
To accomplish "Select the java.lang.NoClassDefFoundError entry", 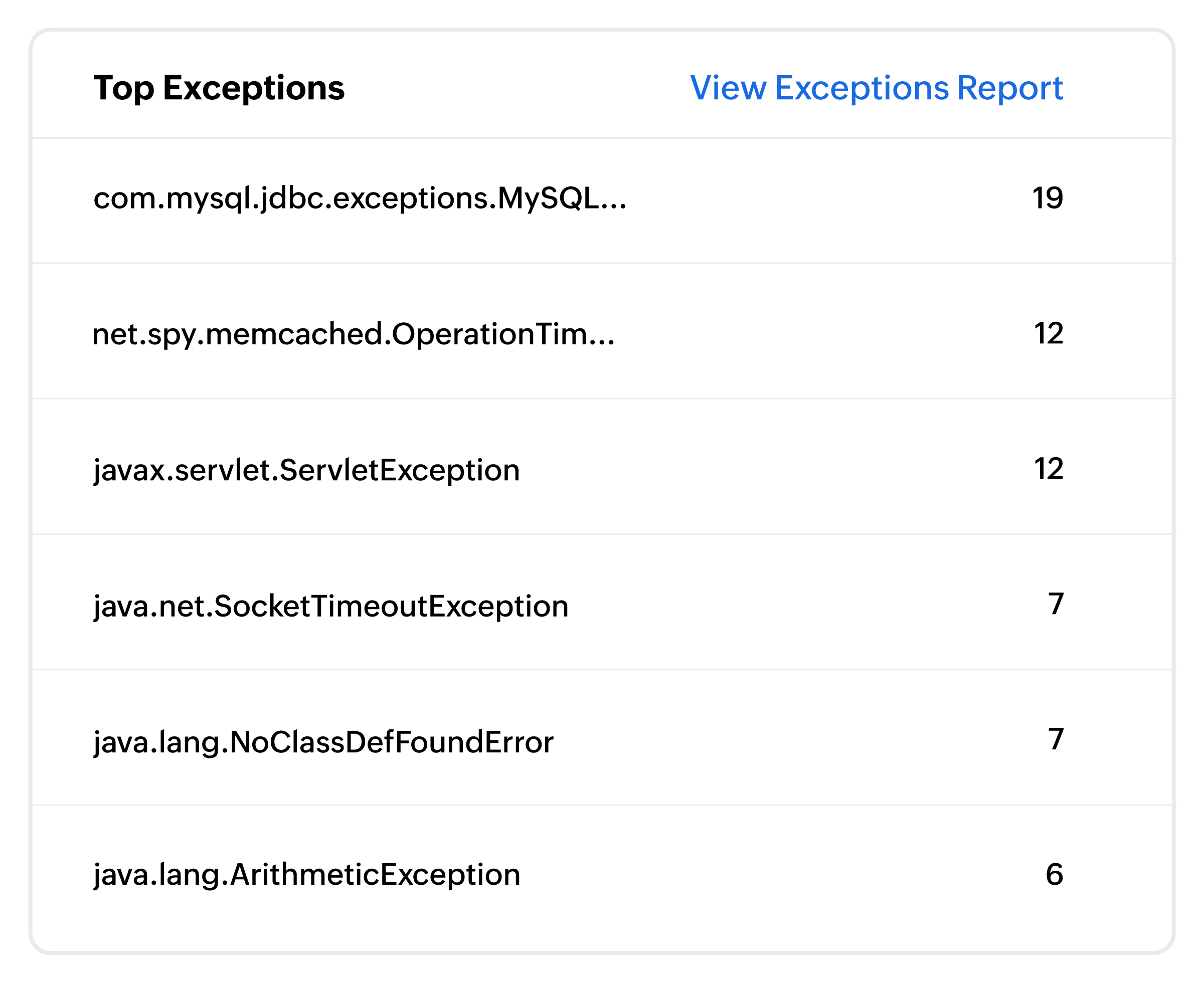I will click(x=323, y=742).
